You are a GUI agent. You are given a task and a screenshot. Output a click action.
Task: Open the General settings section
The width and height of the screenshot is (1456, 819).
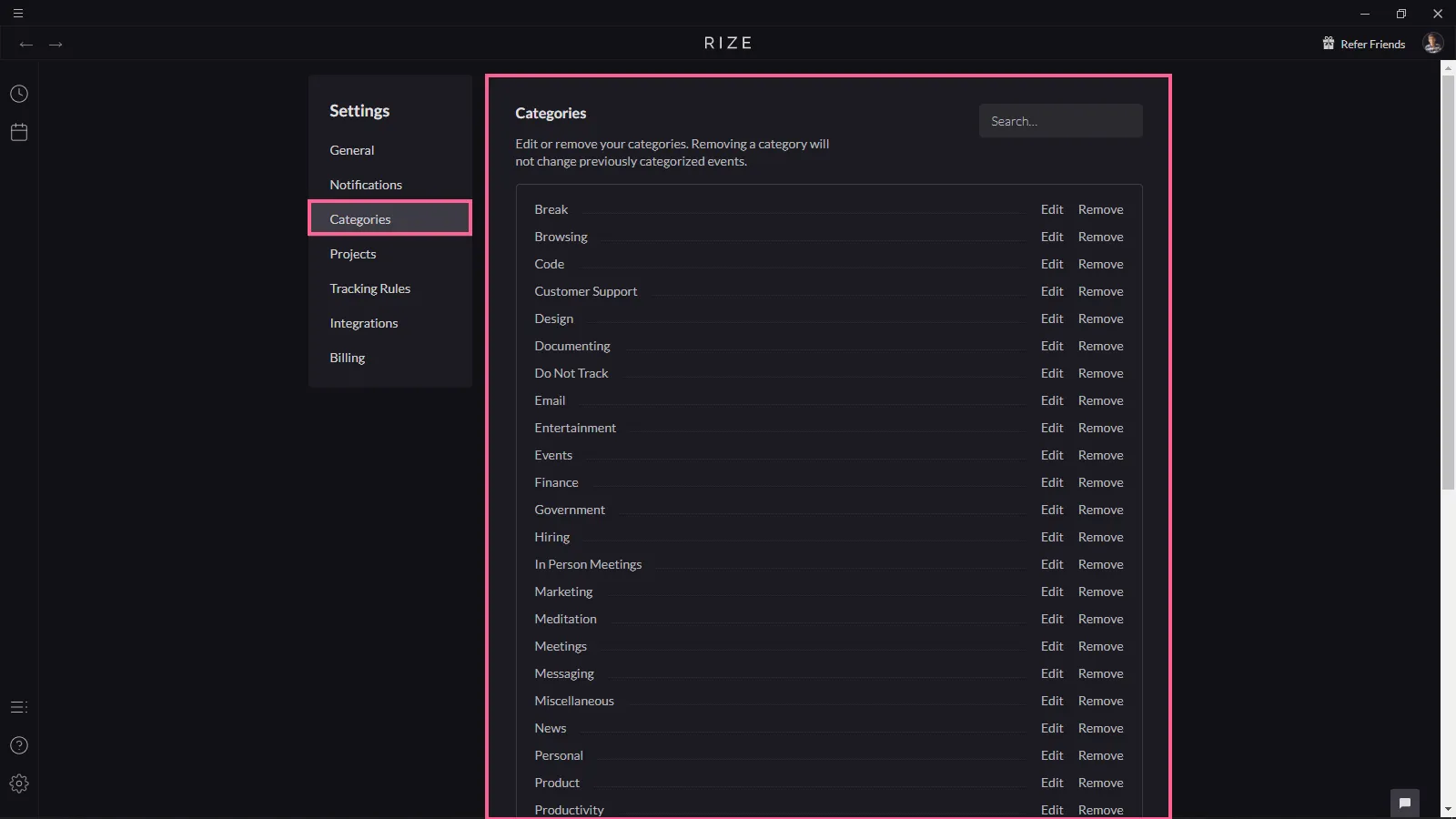click(x=352, y=150)
